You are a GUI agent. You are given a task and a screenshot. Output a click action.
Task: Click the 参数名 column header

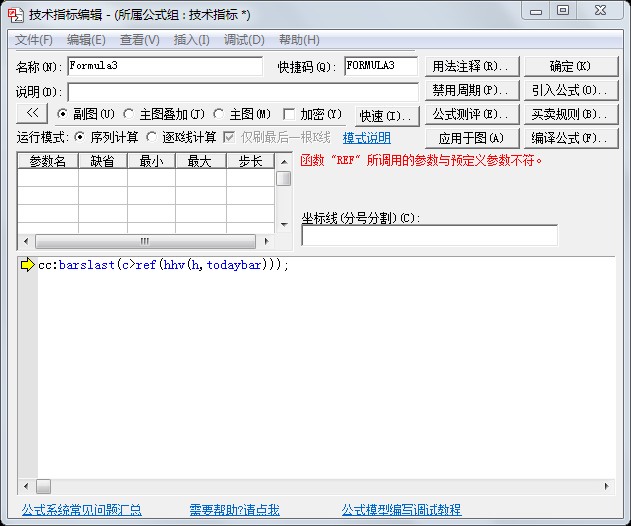tap(48, 161)
